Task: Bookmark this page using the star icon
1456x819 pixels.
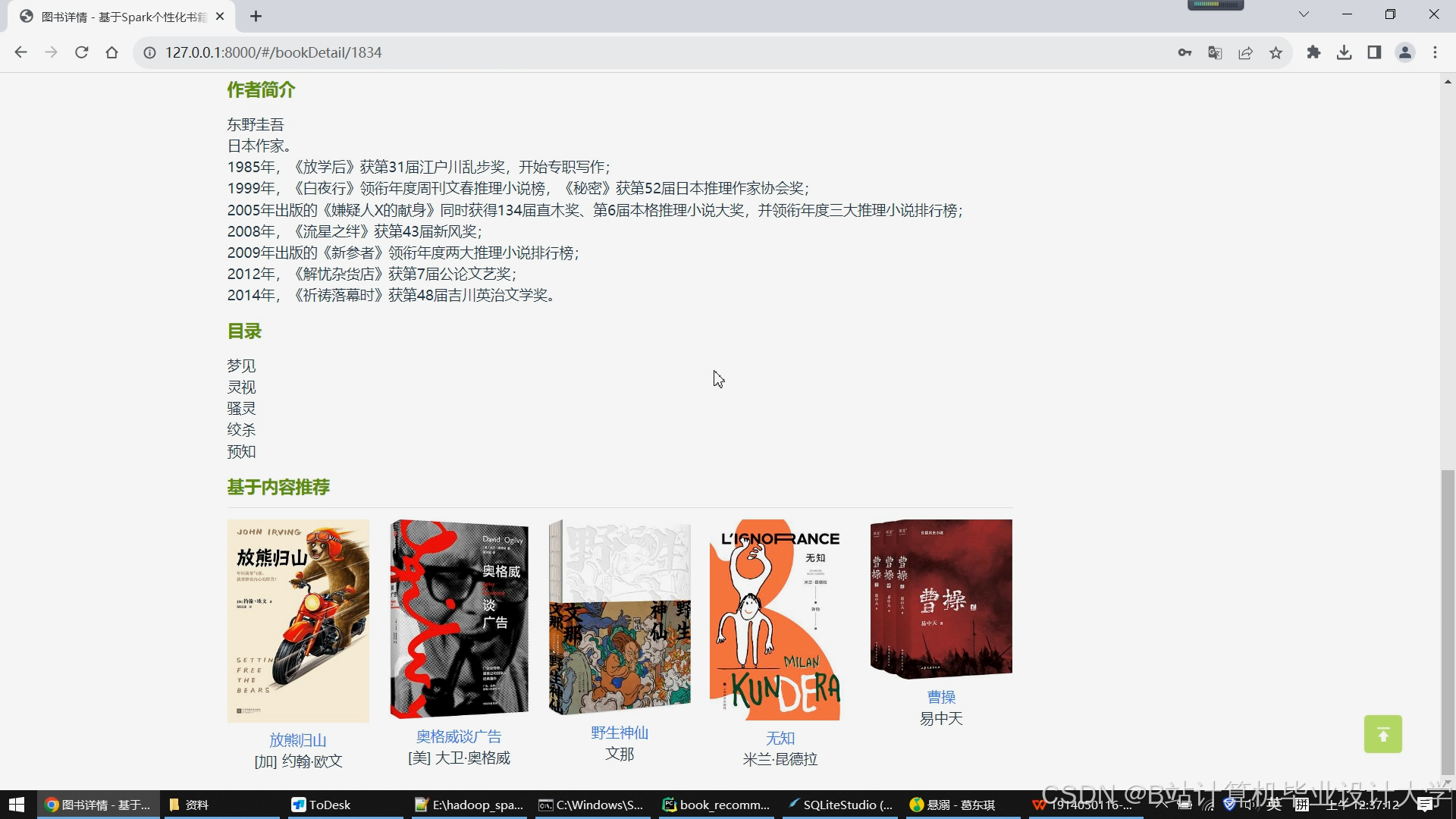Action: [1276, 52]
